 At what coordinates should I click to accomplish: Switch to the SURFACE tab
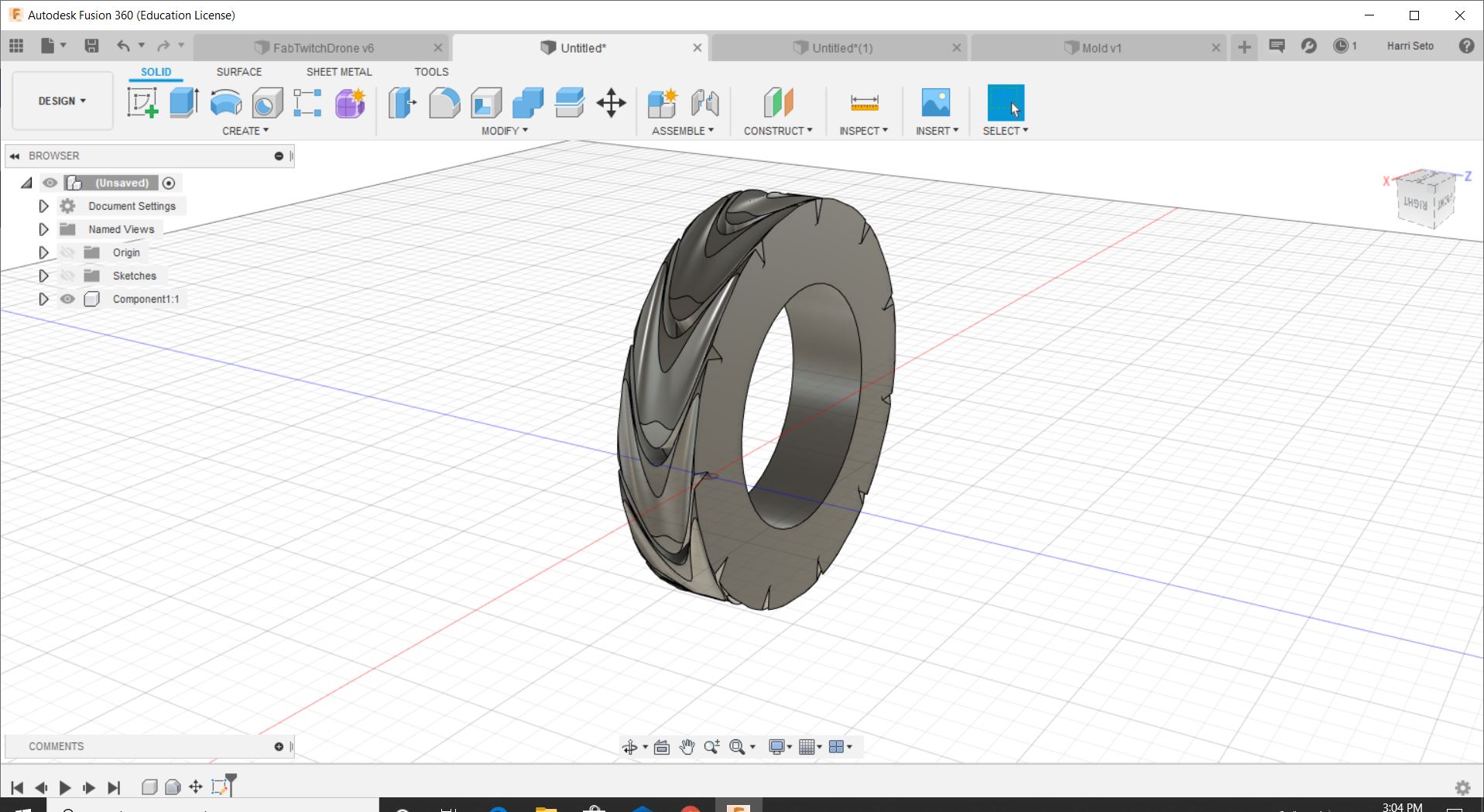(x=238, y=71)
